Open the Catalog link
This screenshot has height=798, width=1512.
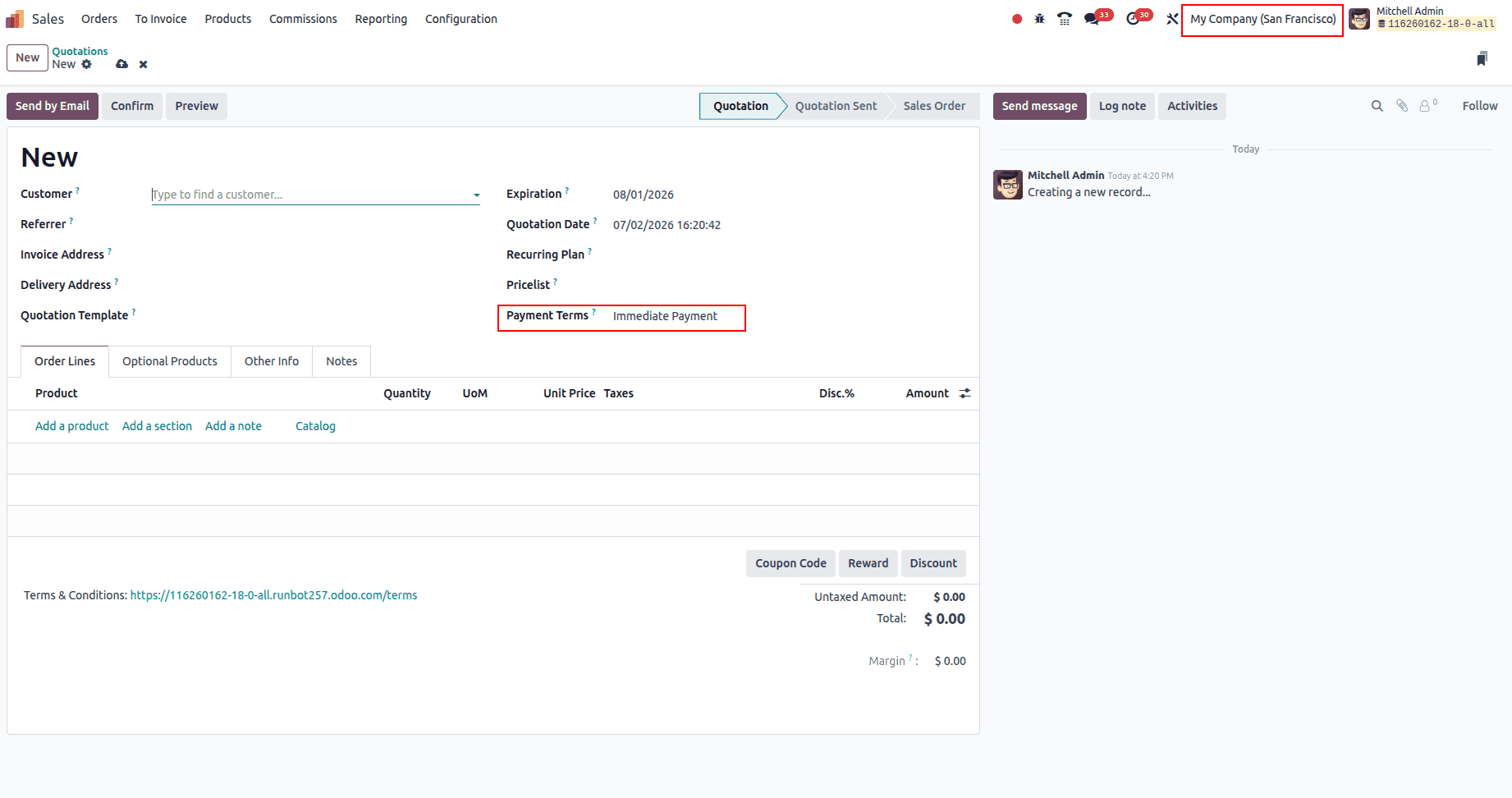tap(315, 426)
